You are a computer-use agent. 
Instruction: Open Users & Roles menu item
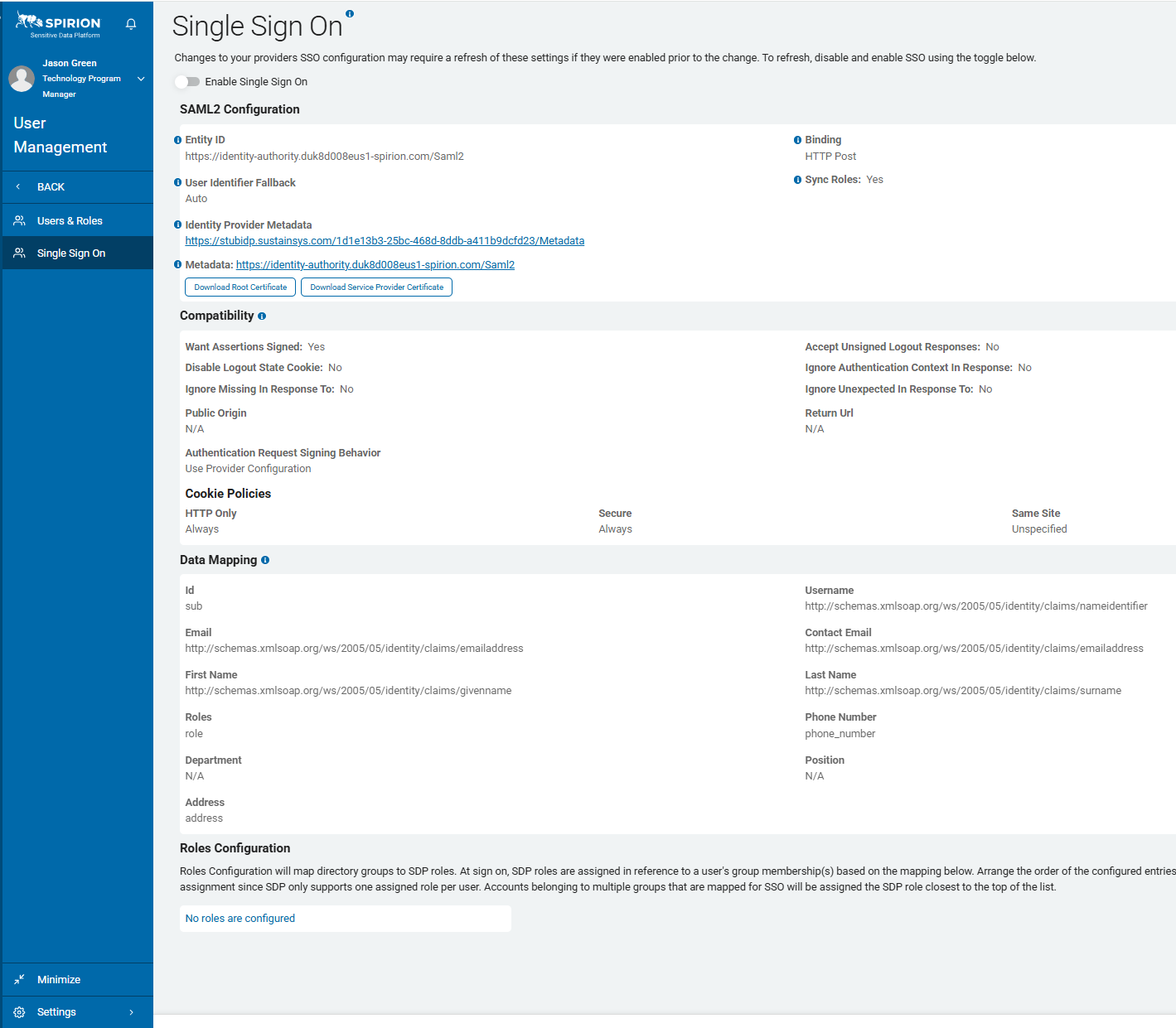(77, 220)
